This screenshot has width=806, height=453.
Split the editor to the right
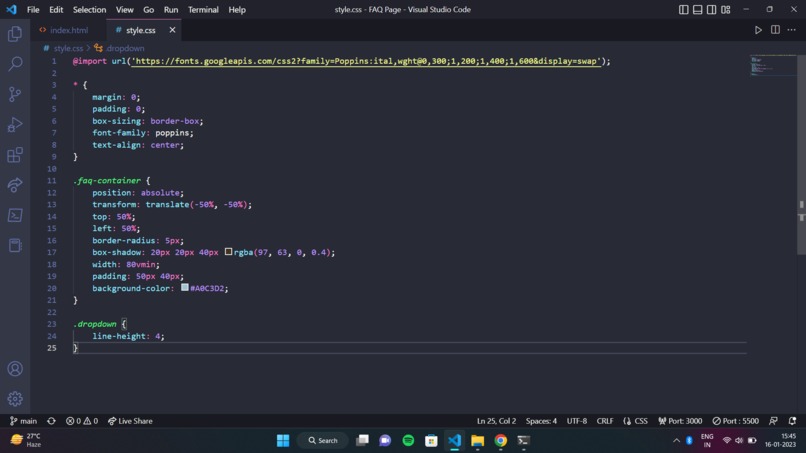coord(775,30)
